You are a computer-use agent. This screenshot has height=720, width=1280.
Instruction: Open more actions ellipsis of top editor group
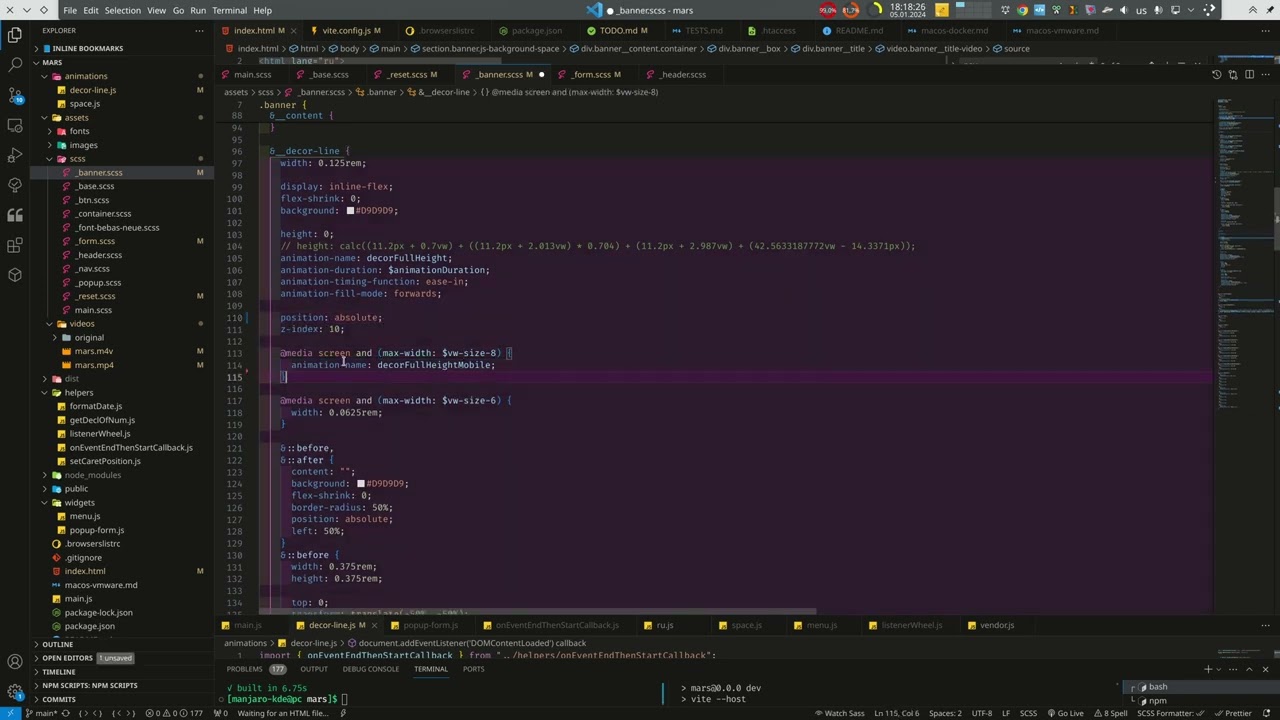tap(1265, 30)
